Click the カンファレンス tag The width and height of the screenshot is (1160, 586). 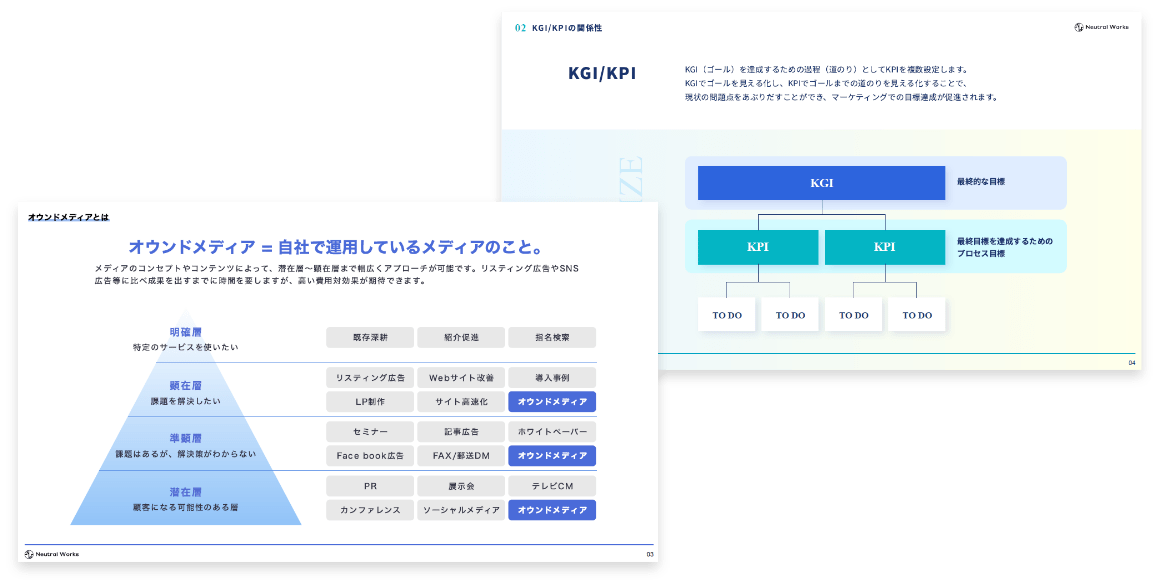[370, 510]
